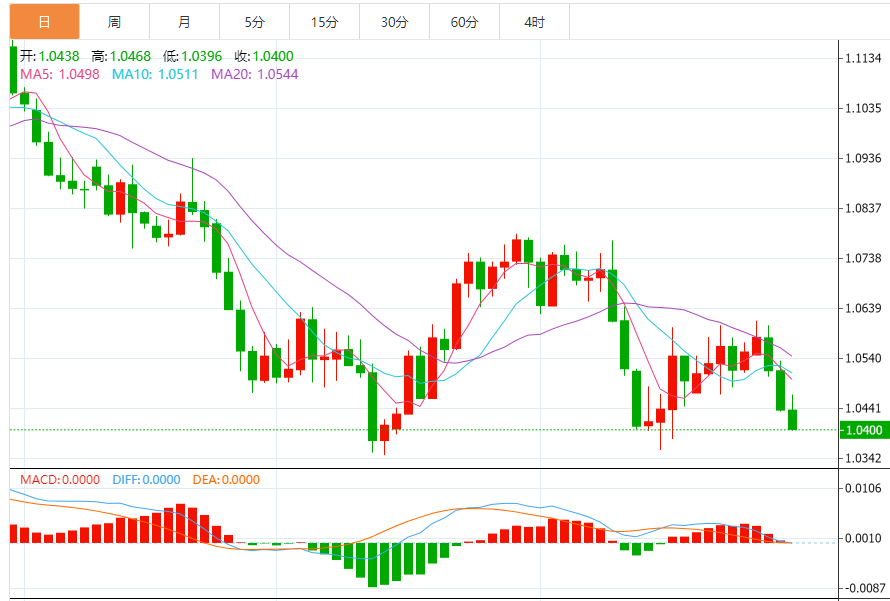Open the 60分 timeframe tab
Image resolution: width=890 pixels, height=601 pixels.
[464, 22]
